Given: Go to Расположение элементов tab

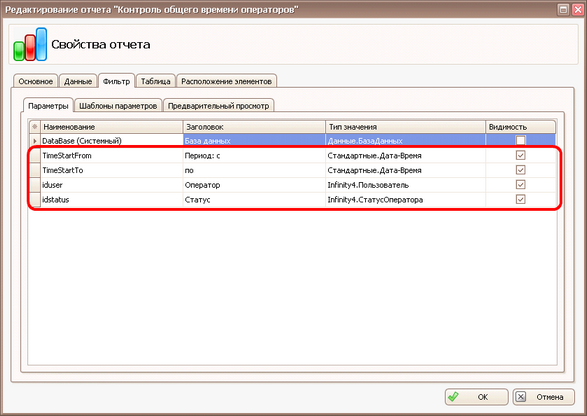Looking at the screenshot, I should coord(226,81).
